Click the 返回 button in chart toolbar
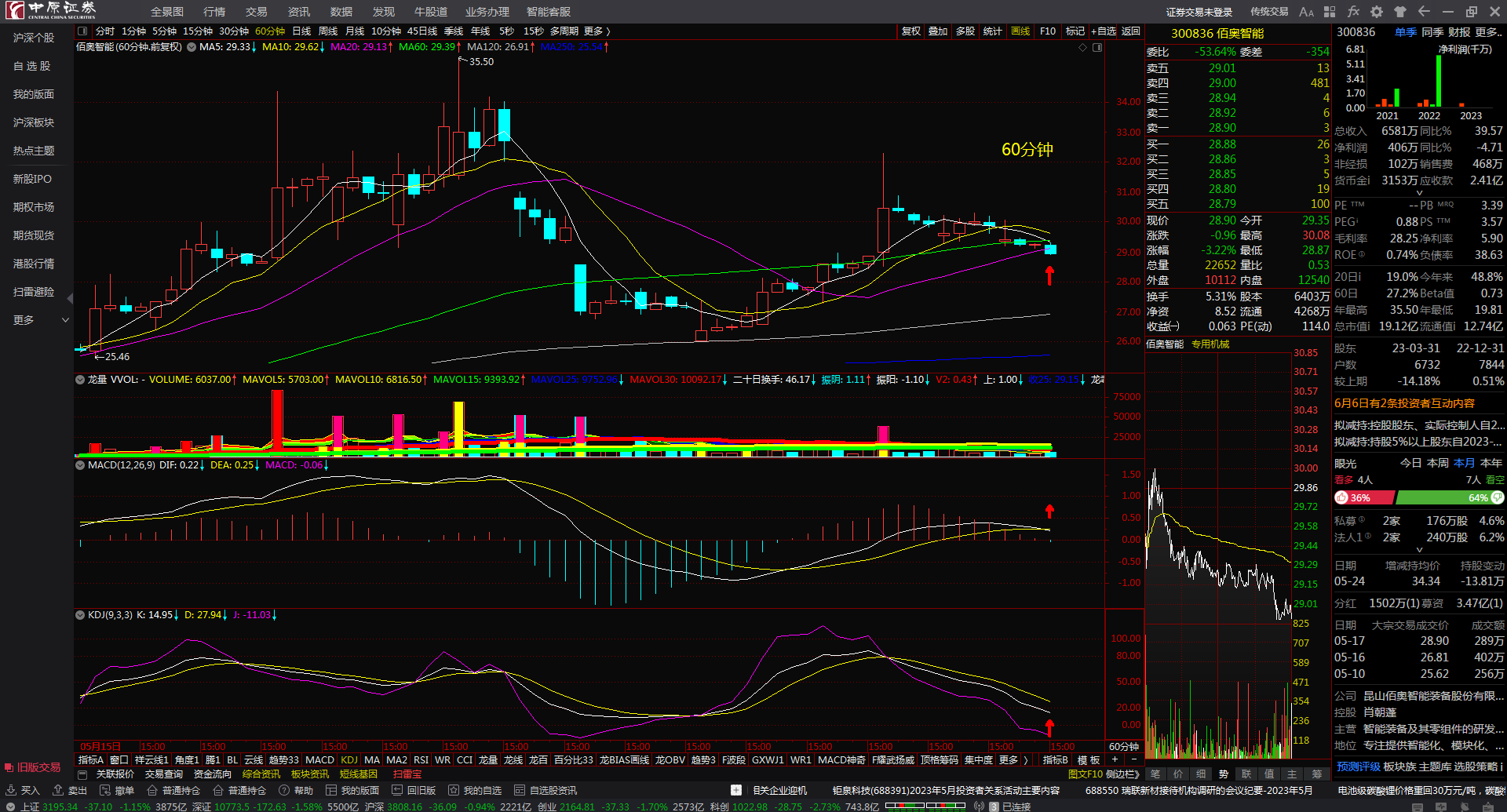 pos(1131,31)
